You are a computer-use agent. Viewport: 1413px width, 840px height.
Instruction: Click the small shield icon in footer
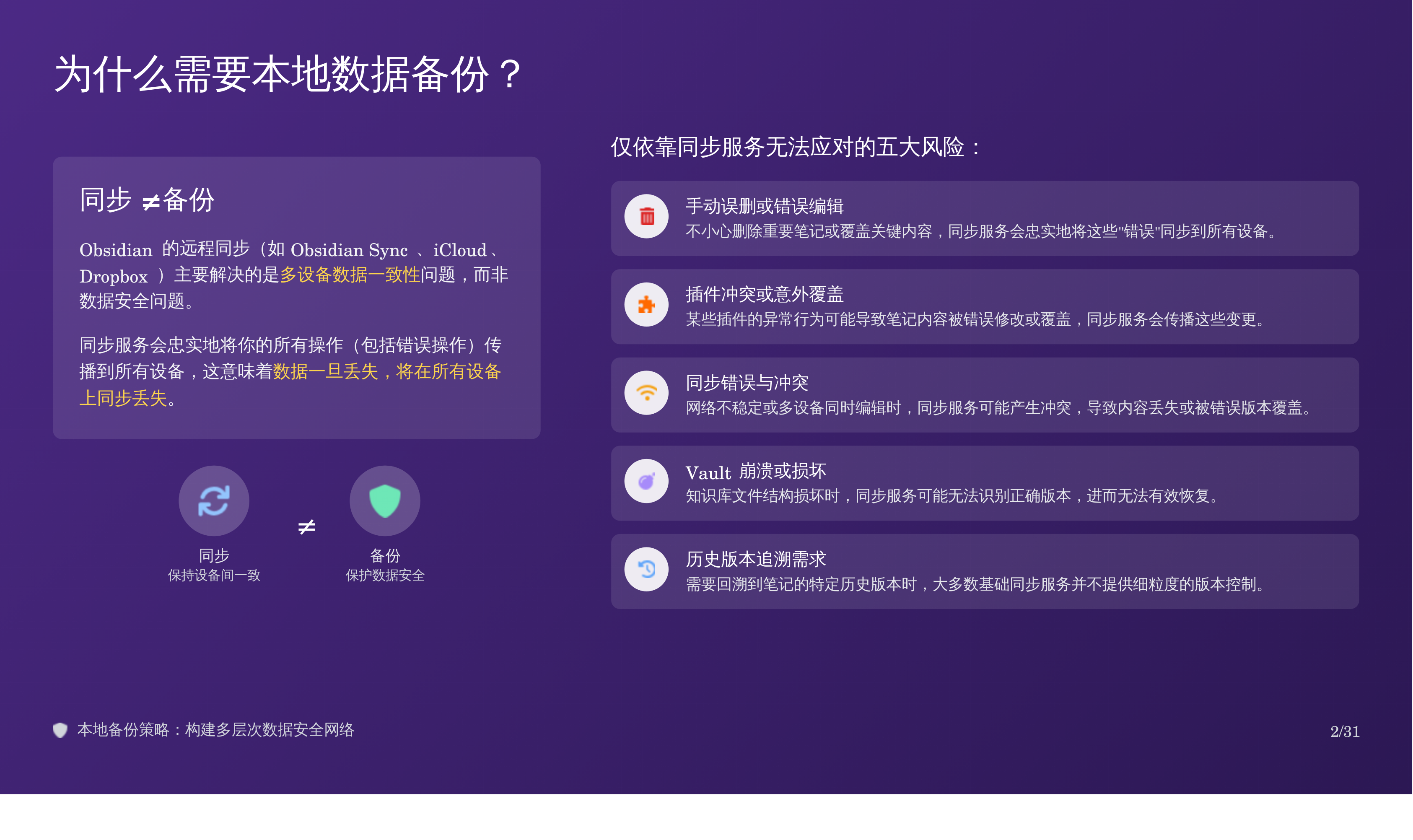click(x=60, y=730)
